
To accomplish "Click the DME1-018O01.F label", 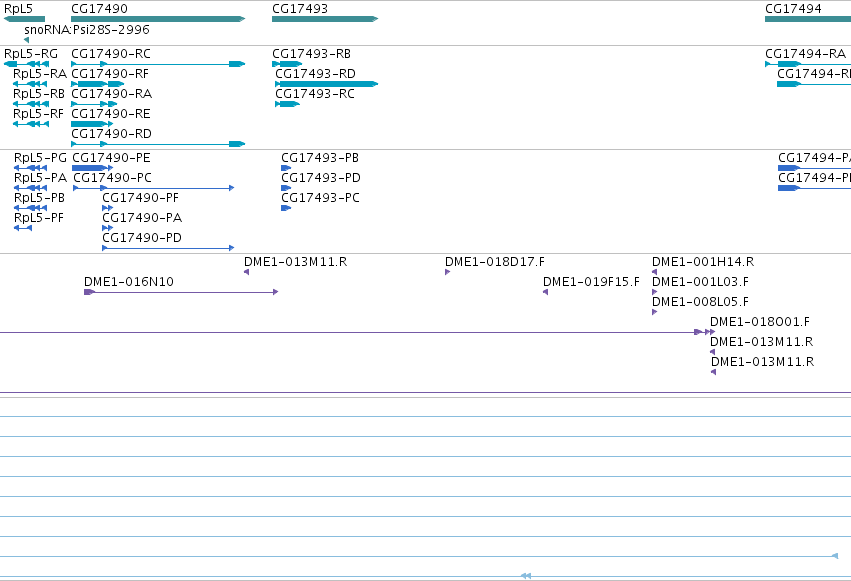I will 760,322.
